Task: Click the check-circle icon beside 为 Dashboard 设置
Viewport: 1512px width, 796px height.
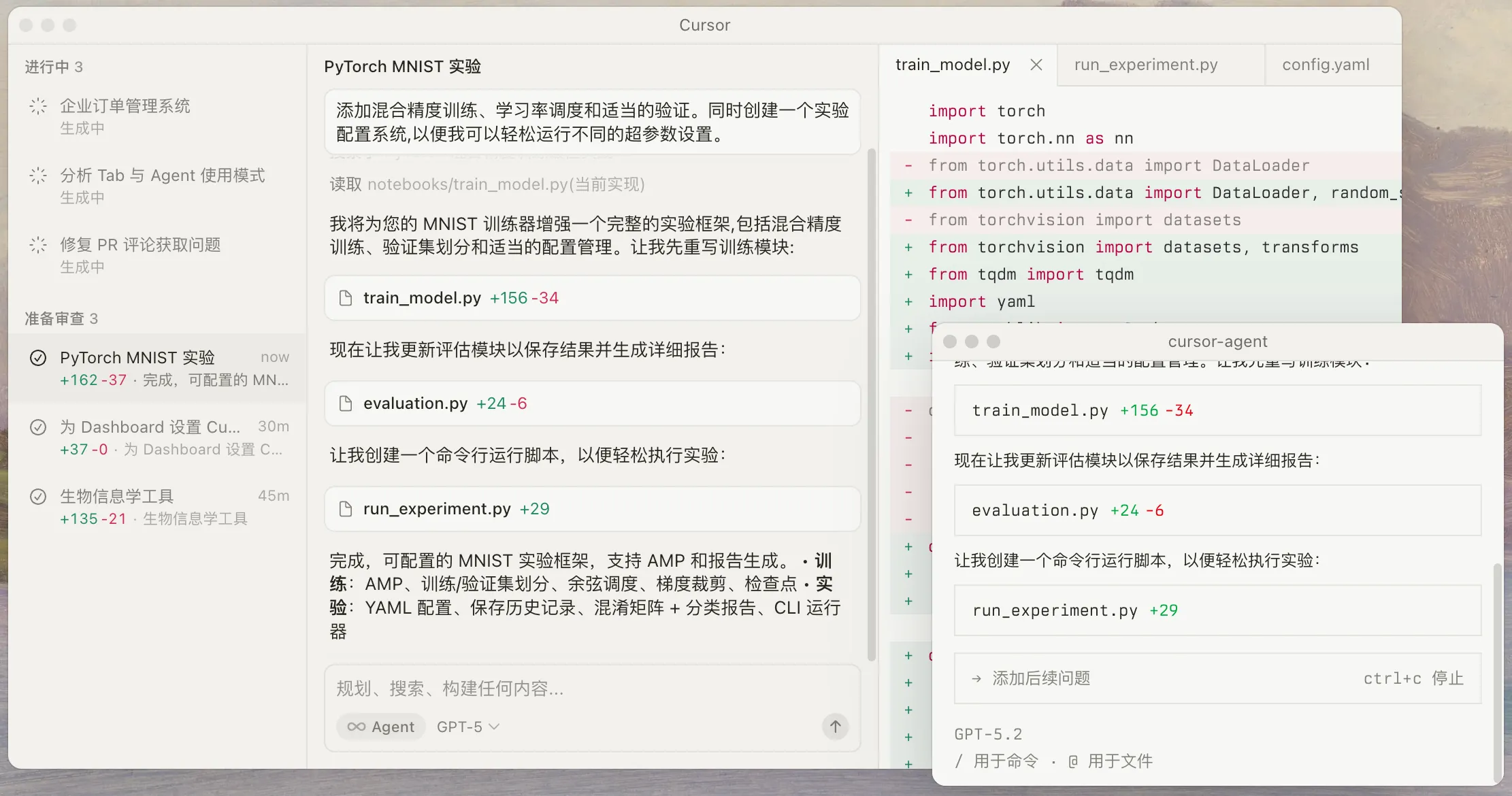Action: 38,427
